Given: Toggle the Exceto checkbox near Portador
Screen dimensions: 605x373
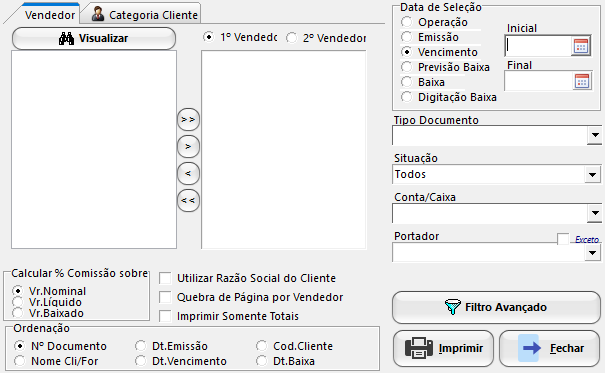Looking at the screenshot, I should coord(563,239).
